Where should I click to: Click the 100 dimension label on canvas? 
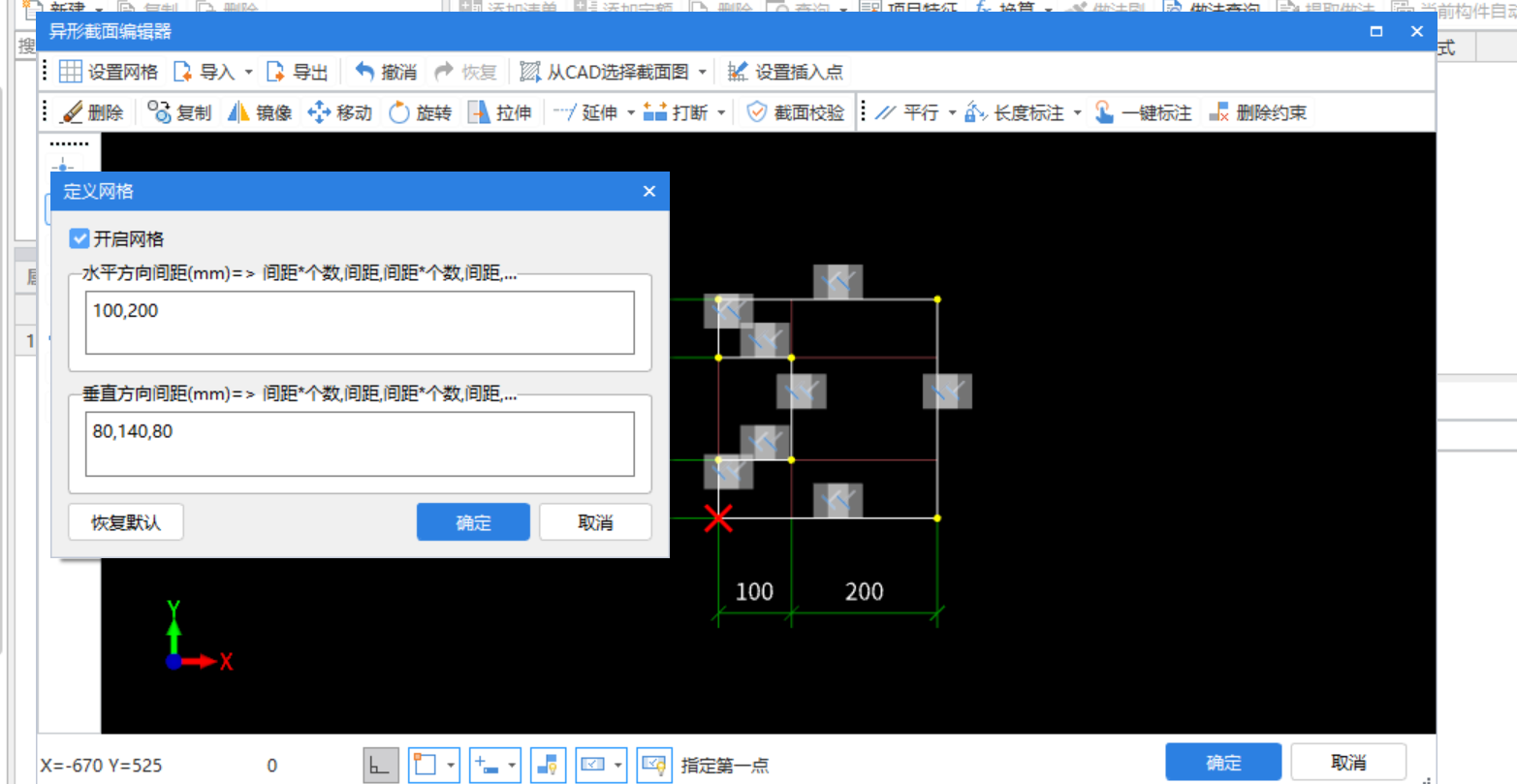[754, 591]
